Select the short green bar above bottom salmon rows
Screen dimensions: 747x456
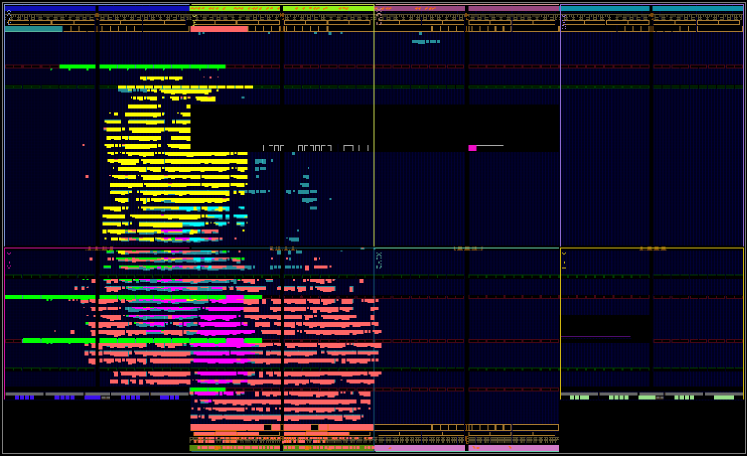208,389
